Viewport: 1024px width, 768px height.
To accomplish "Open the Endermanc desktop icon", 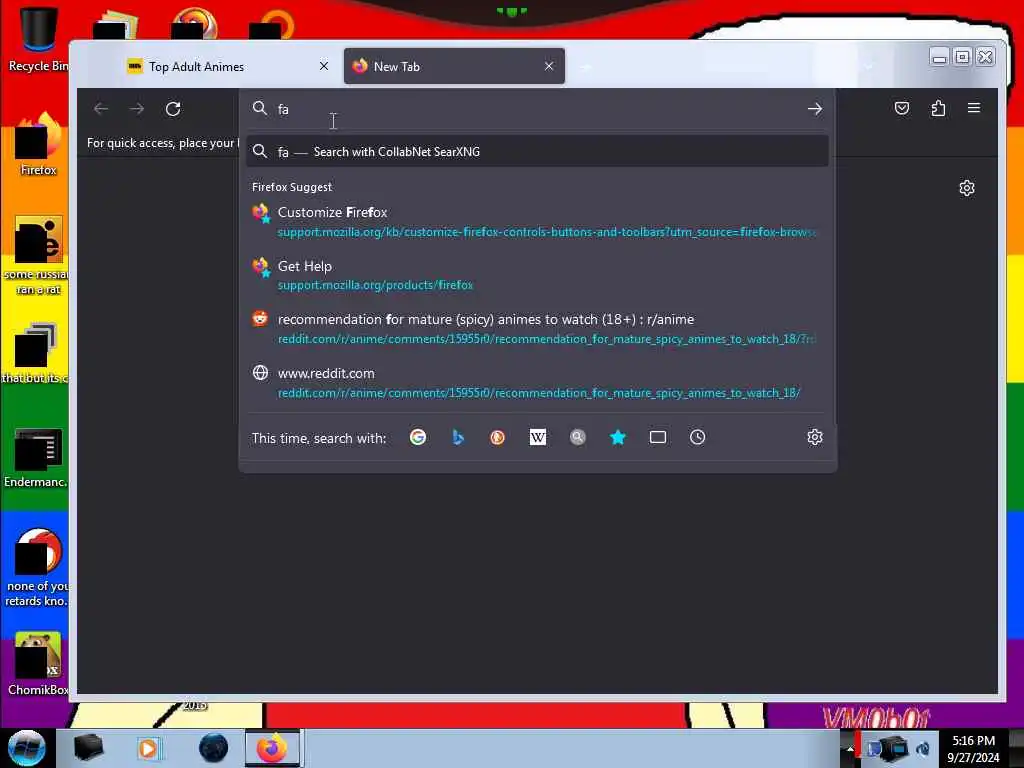I will [x=37, y=457].
